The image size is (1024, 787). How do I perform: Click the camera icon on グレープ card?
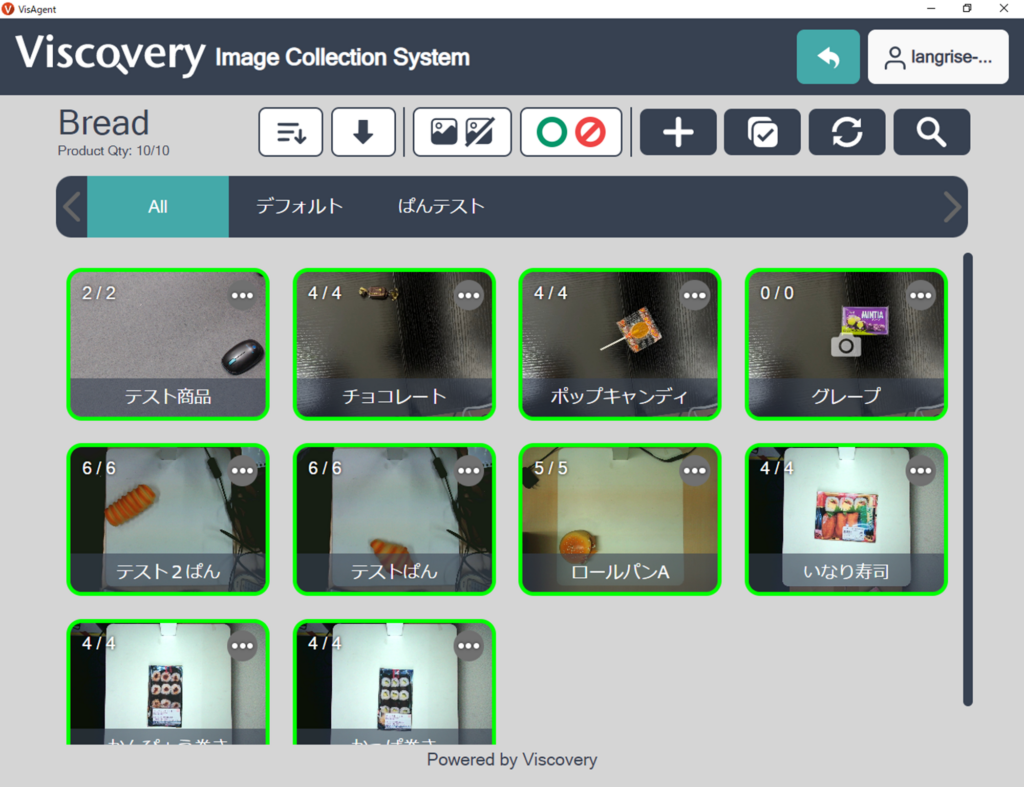tap(846, 346)
